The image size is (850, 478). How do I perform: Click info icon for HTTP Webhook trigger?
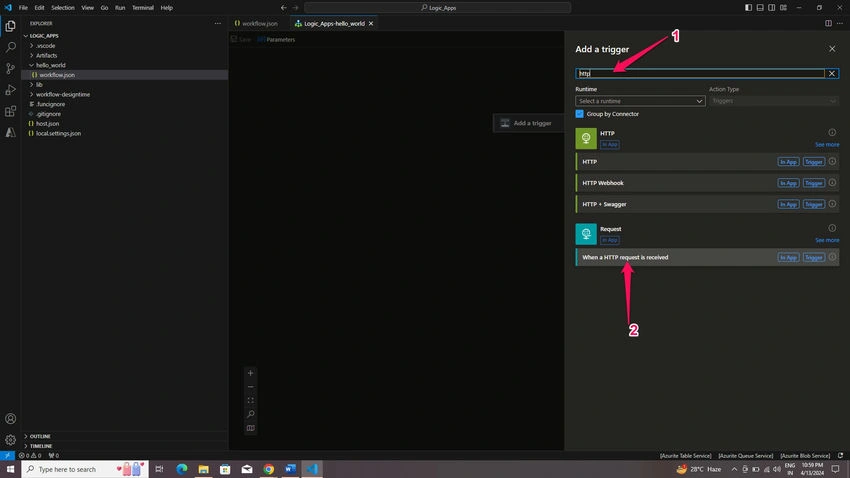832,183
